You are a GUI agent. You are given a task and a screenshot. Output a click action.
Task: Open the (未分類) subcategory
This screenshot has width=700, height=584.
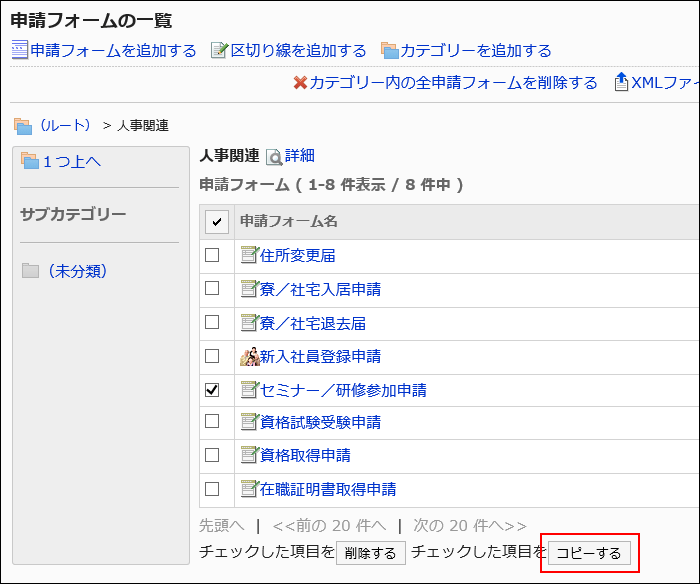coord(77,271)
